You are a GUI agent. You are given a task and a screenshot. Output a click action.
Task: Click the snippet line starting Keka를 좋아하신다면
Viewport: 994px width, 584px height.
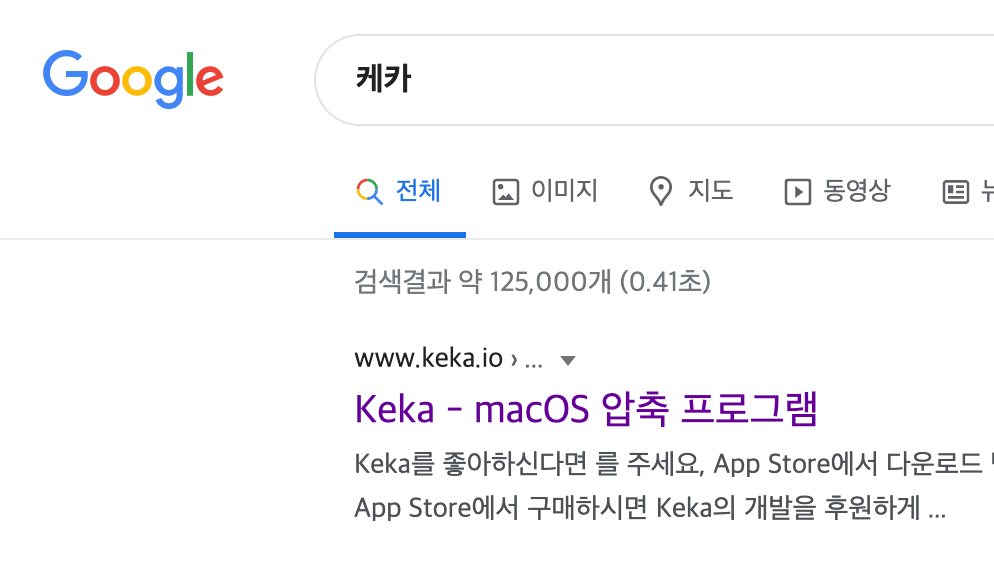[x=674, y=464]
